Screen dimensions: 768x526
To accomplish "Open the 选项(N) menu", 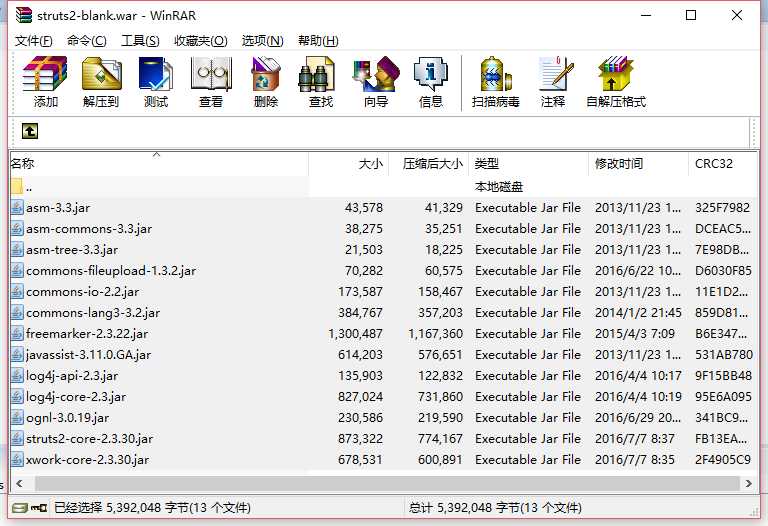I will [263, 41].
